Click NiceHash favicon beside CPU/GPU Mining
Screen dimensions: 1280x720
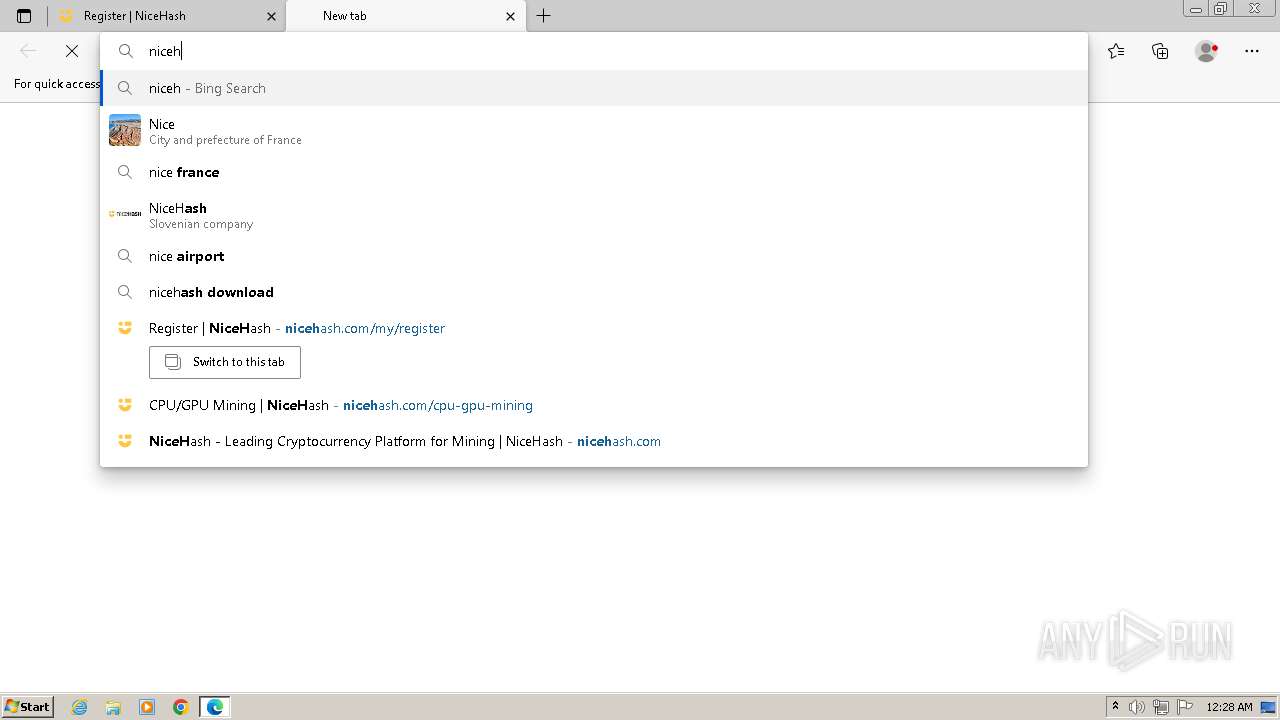tap(125, 405)
